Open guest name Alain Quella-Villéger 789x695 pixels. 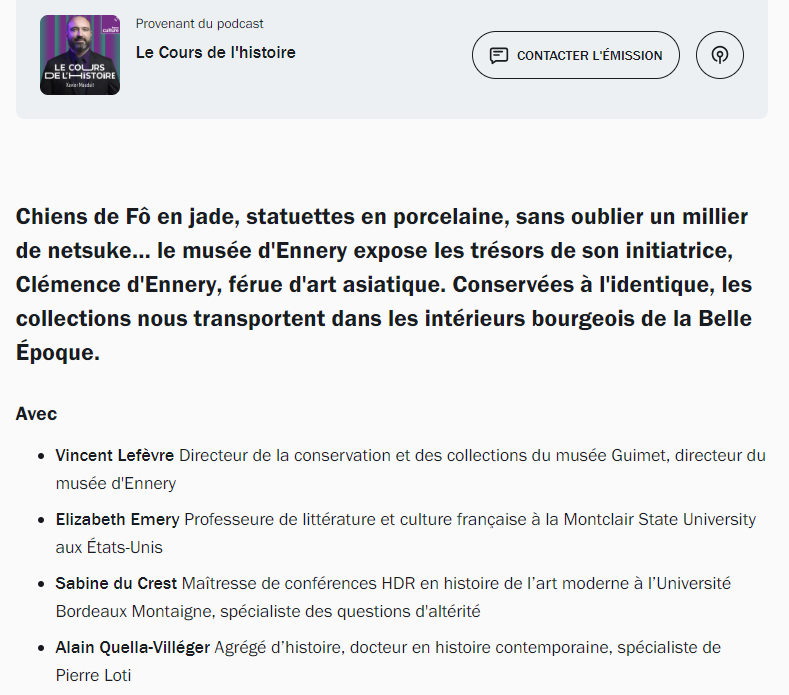132,647
